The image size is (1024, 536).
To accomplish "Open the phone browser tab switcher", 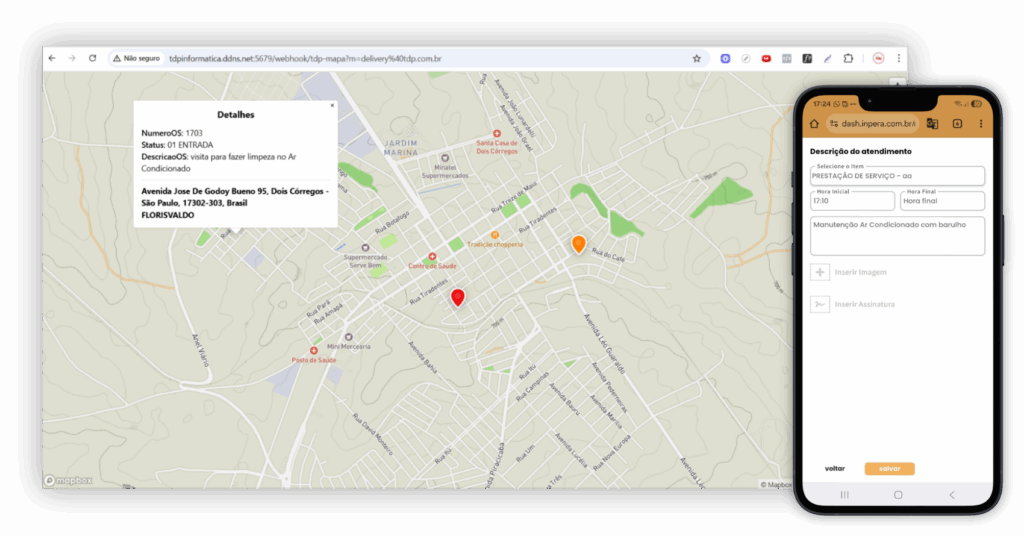I will [x=957, y=124].
